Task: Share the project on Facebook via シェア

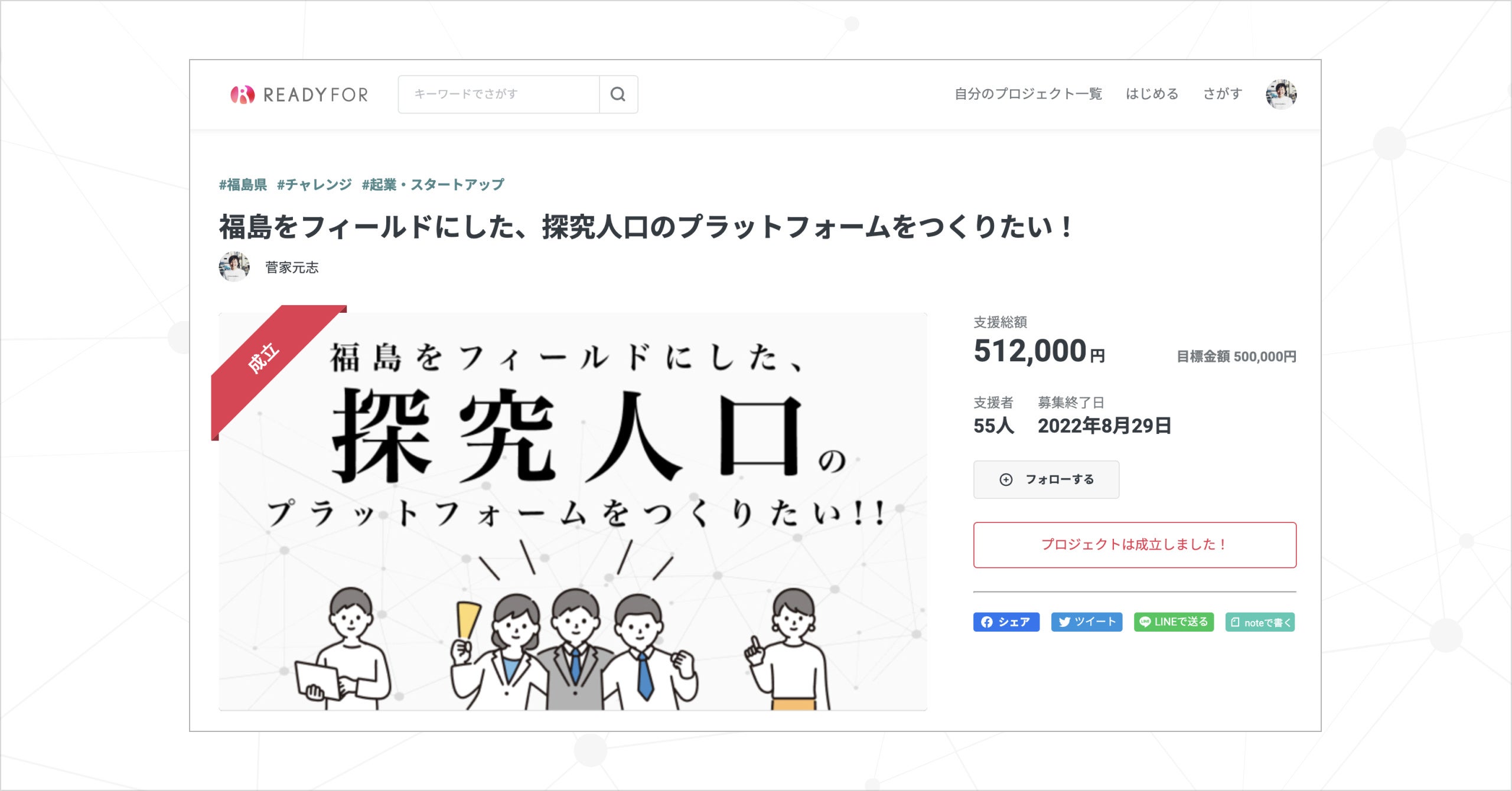Action: [1006, 622]
